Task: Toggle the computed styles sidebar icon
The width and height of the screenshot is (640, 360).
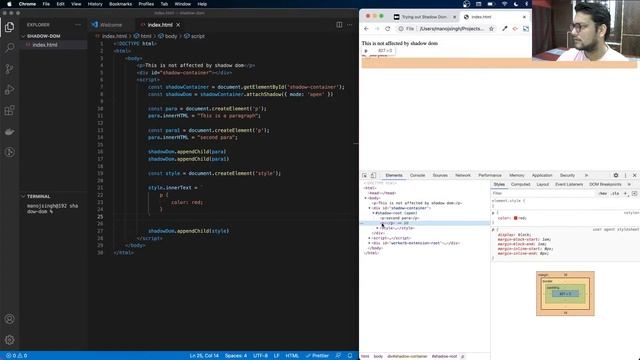Action: click(x=634, y=193)
